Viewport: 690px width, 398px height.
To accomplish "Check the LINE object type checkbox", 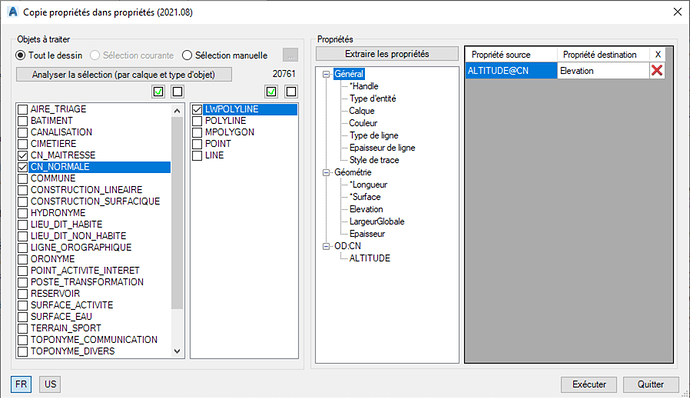I will tap(197, 155).
